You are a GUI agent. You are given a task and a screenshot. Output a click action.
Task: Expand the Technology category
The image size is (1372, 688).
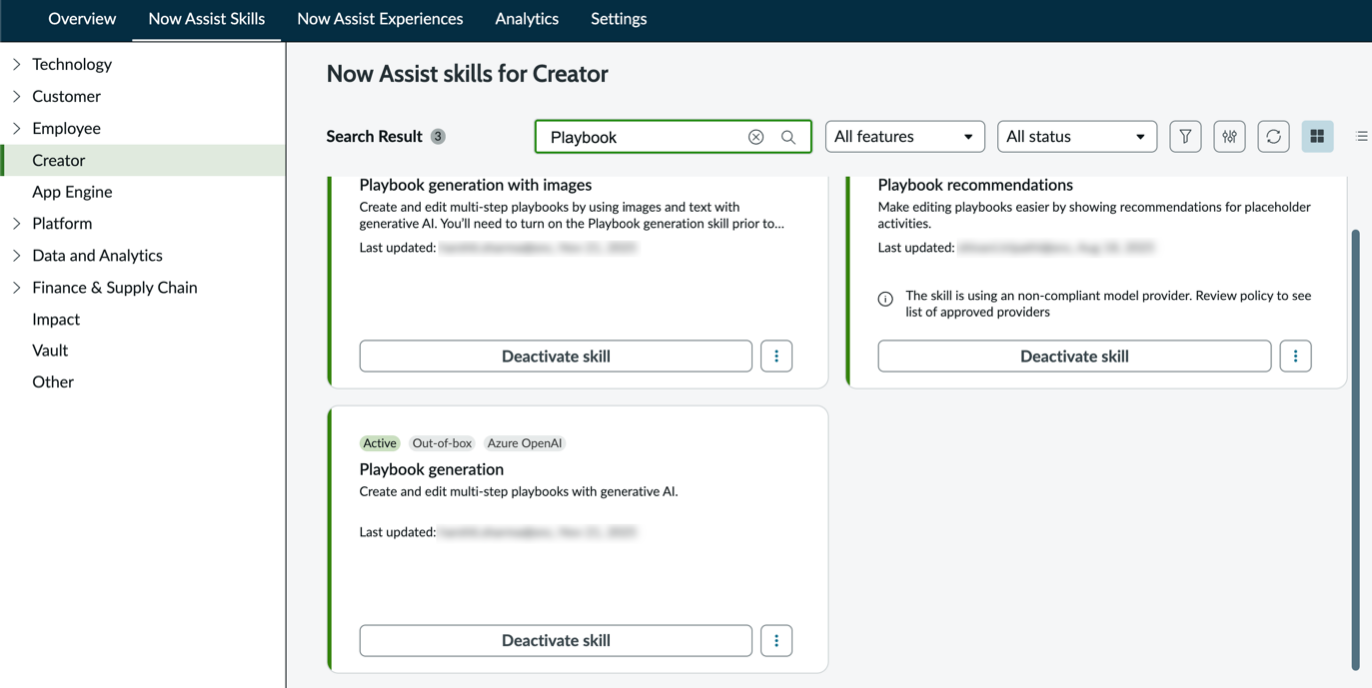point(16,64)
